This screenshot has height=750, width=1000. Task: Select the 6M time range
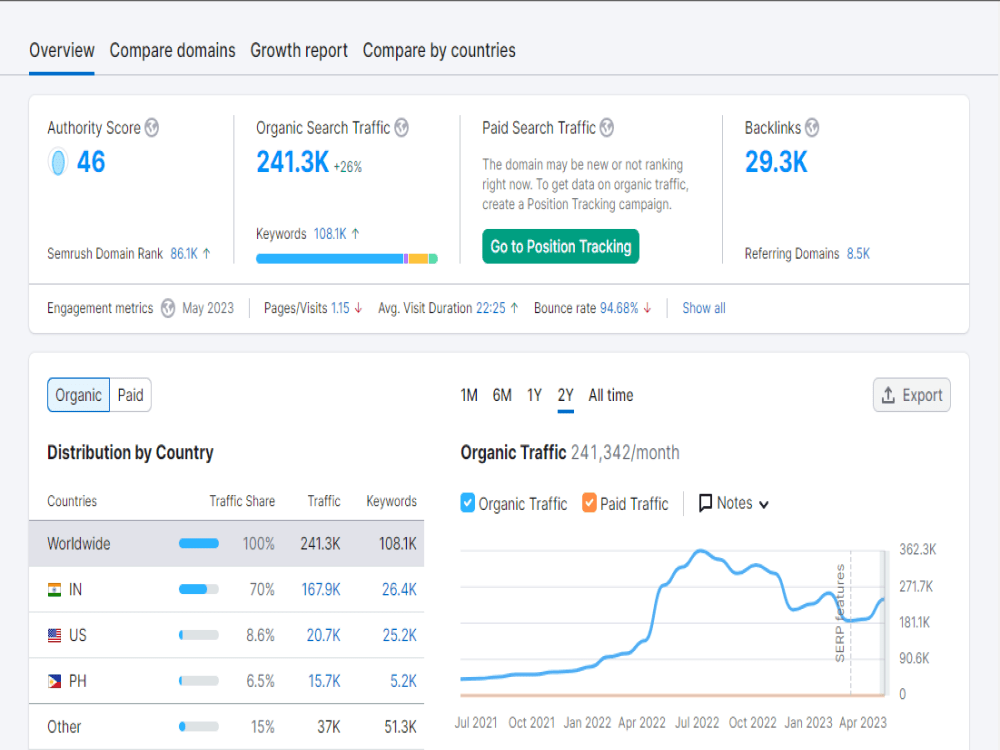click(x=502, y=395)
